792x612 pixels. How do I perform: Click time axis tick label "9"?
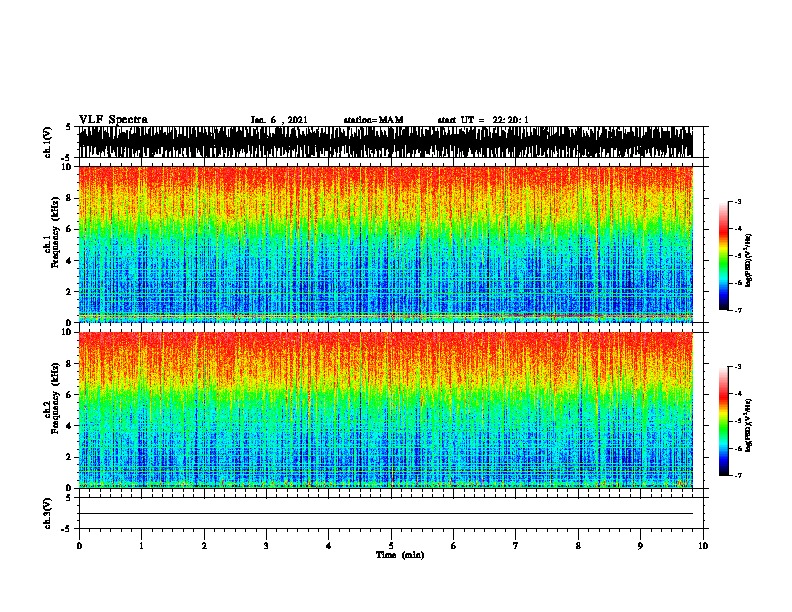pyautogui.click(x=640, y=546)
